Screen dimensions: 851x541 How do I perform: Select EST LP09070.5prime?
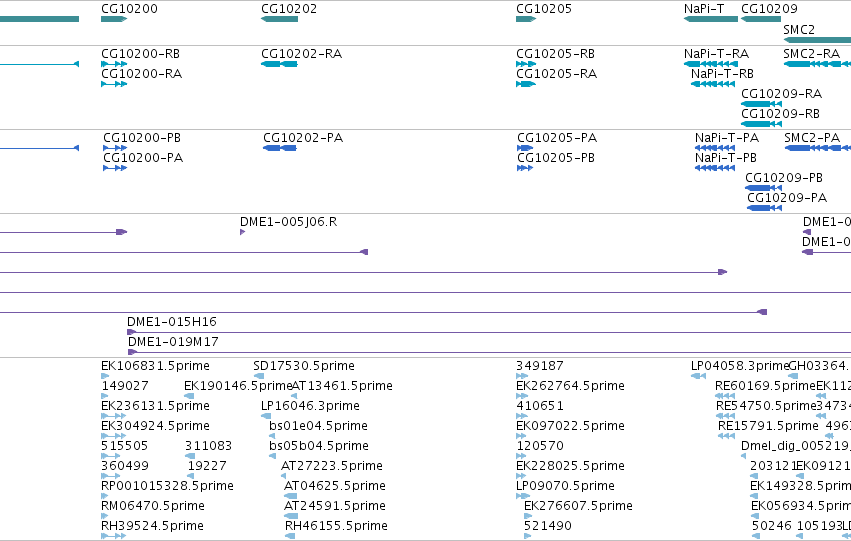[x=523, y=497]
